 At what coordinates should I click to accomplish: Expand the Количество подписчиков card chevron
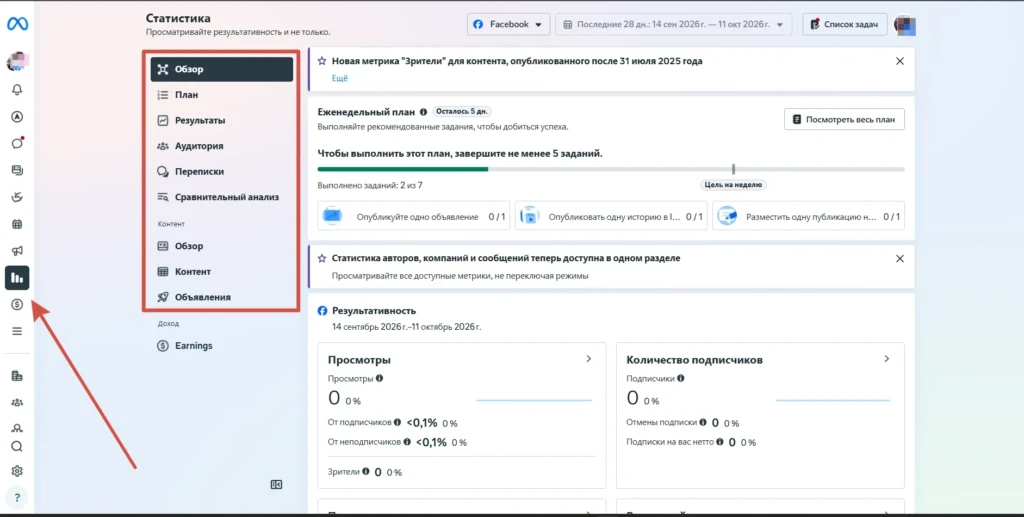pos(887,359)
